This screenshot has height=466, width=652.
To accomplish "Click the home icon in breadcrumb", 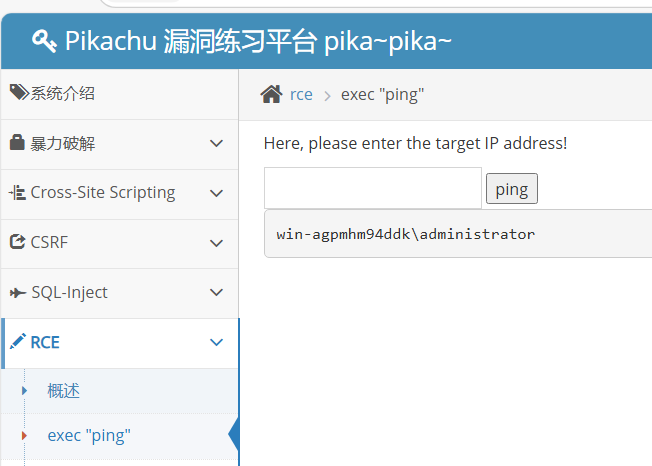I will [x=271, y=94].
